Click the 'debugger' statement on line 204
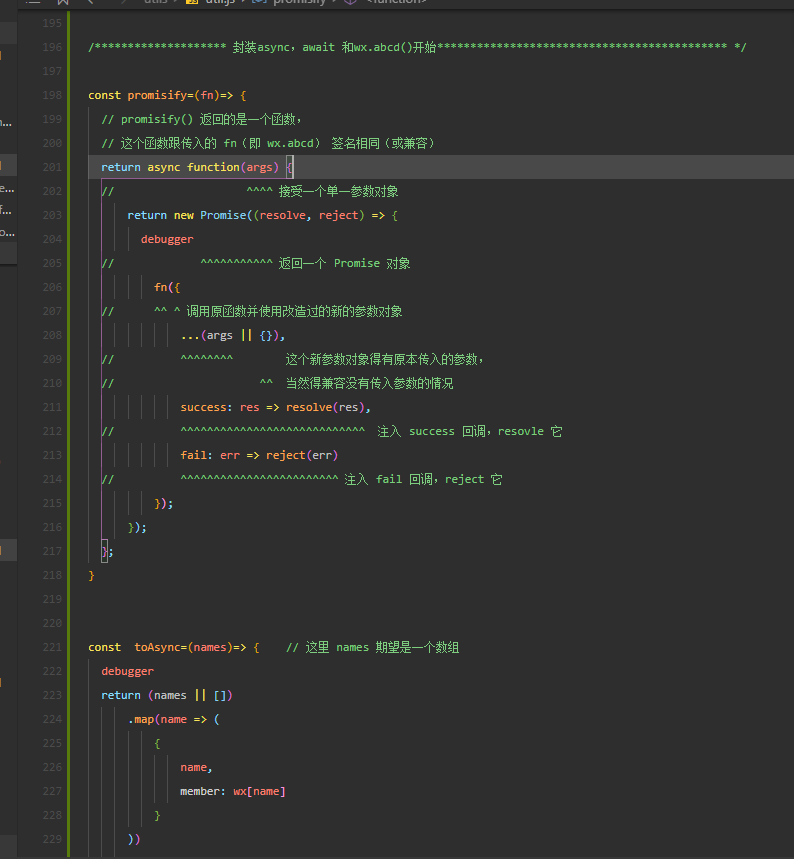This screenshot has height=859, width=794. [167, 239]
